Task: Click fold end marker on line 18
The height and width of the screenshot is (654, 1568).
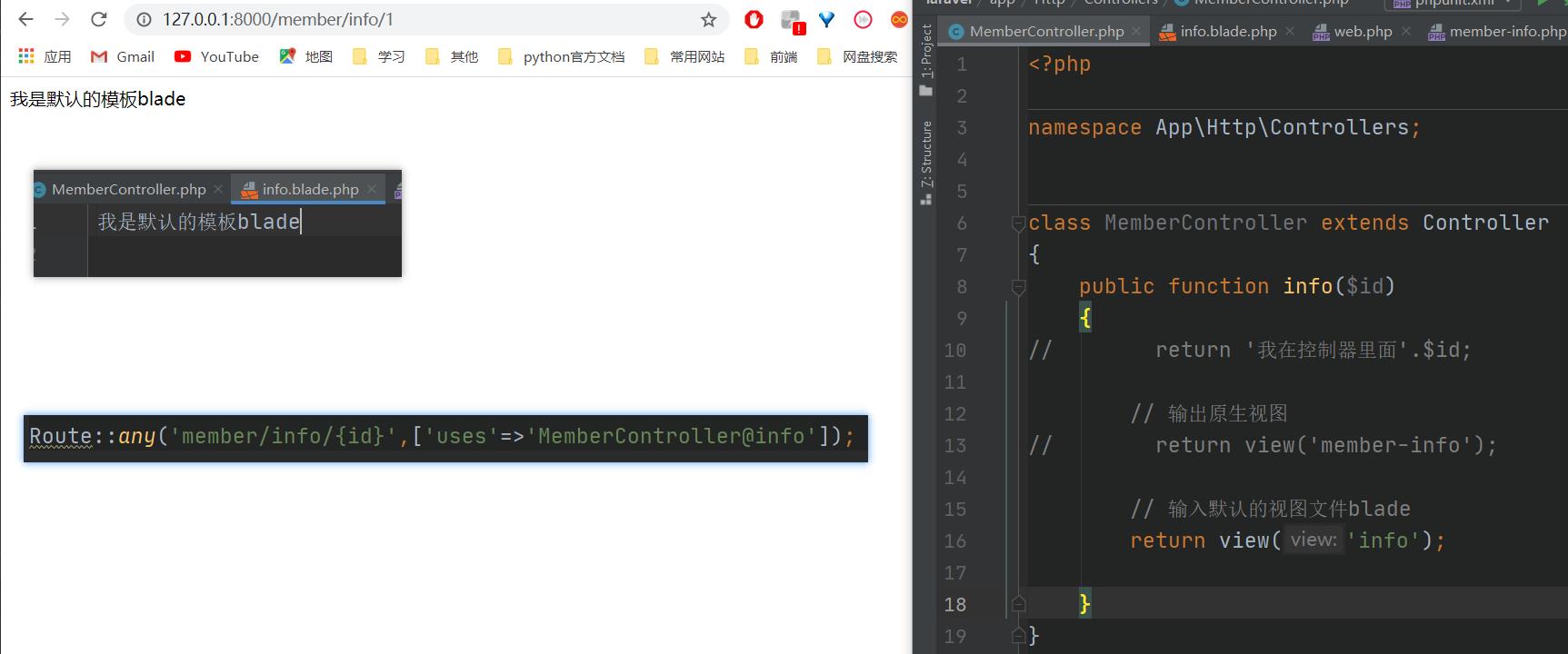Action: [x=1019, y=604]
